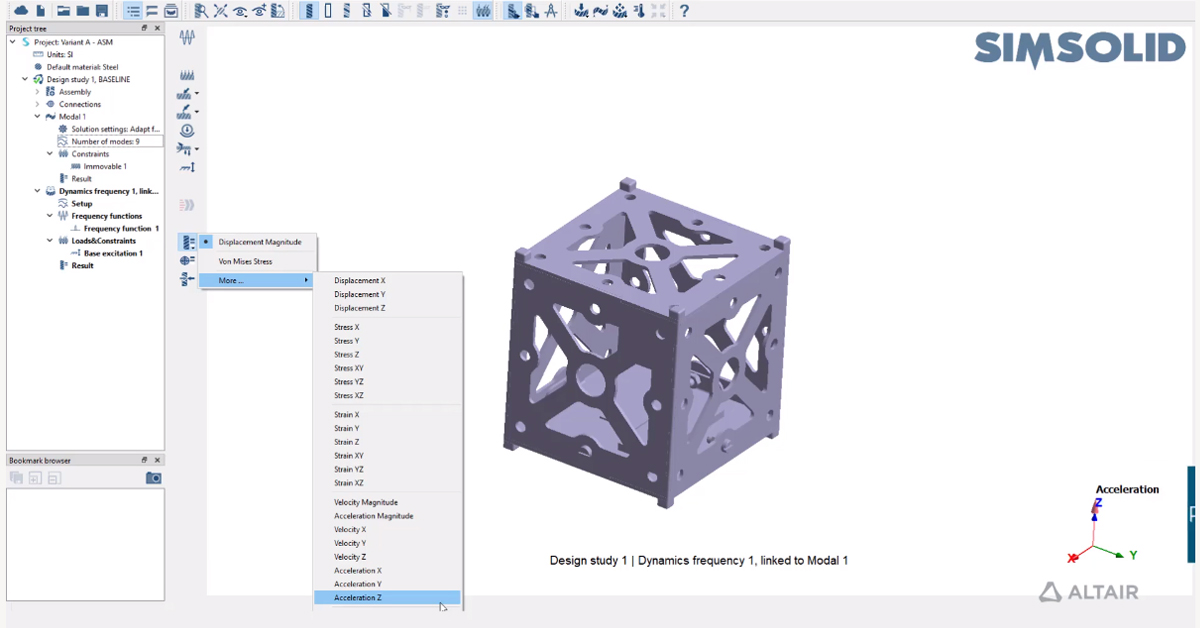Viewport: 1200px width, 628px height.
Task: Select Velocity Magnitude in the results list
Action: (x=365, y=502)
